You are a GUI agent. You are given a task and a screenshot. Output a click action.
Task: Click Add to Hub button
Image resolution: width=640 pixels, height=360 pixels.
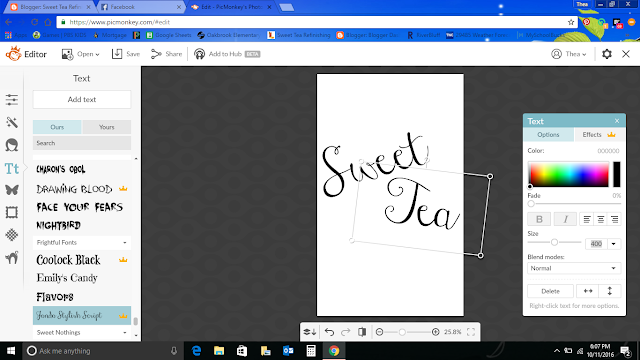tap(227, 54)
